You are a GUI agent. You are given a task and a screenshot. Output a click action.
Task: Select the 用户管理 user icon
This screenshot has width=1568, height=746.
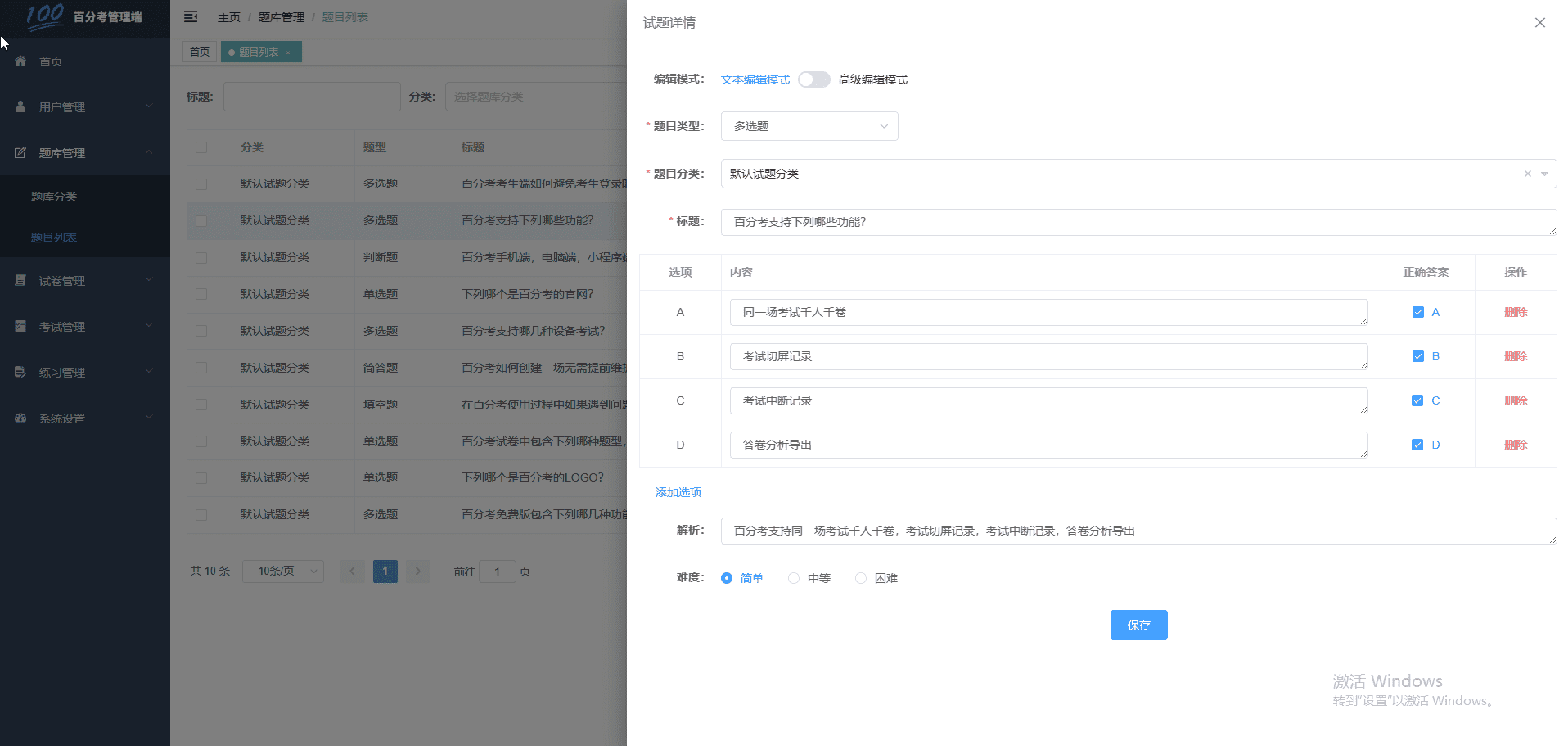[20, 106]
